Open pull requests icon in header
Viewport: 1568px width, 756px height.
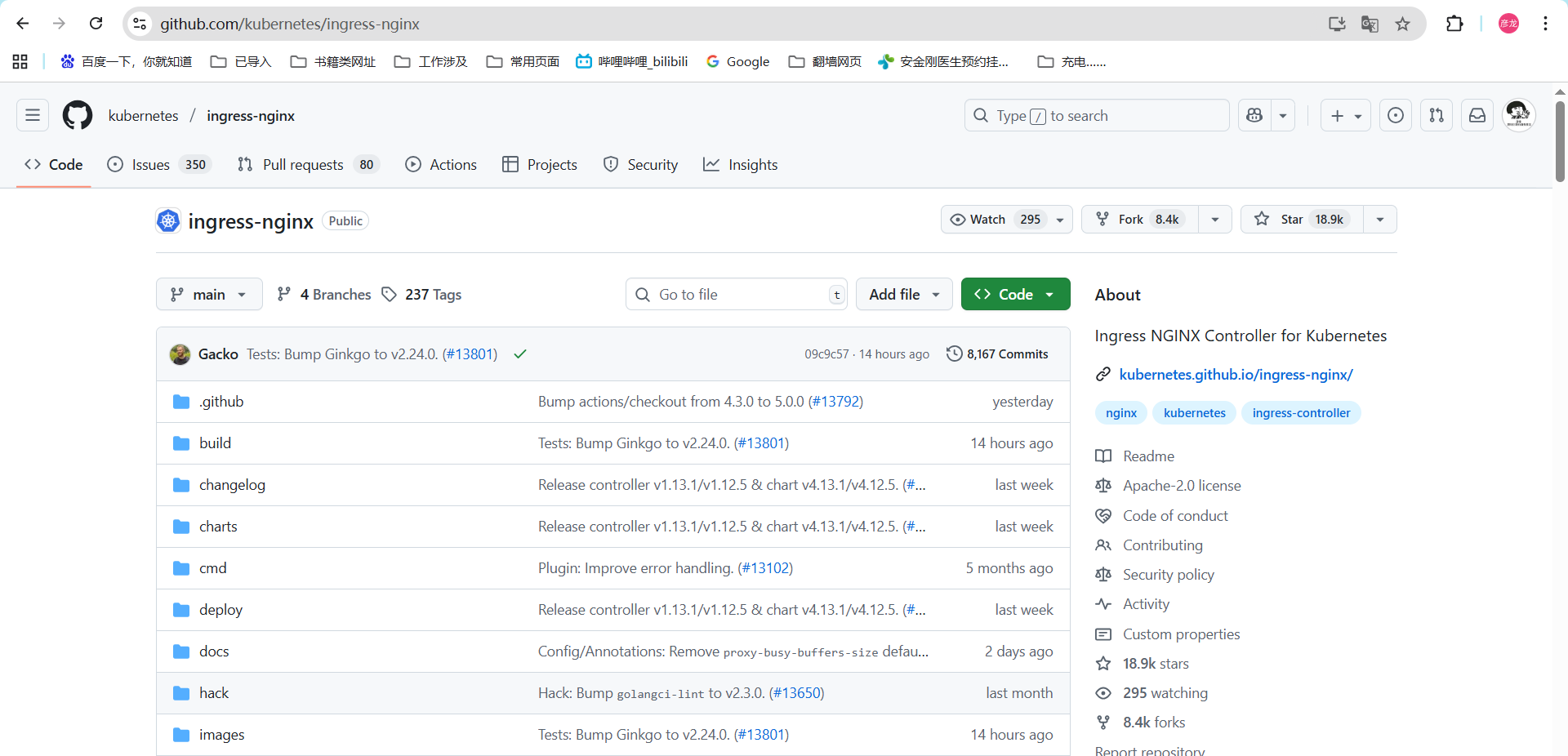point(1437,115)
